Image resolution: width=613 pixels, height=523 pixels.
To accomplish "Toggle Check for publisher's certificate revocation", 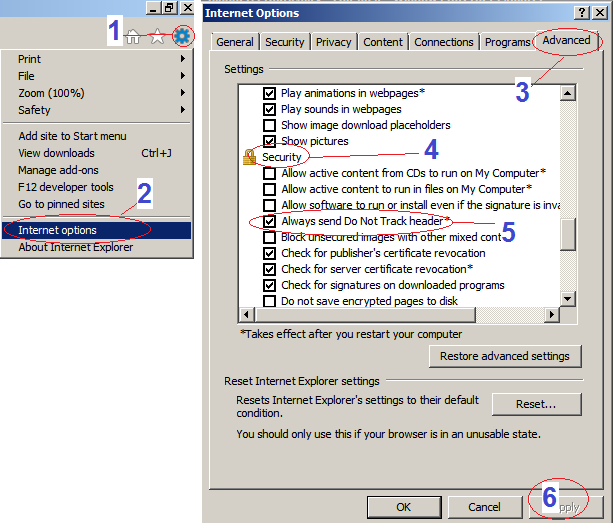I will 269,254.
